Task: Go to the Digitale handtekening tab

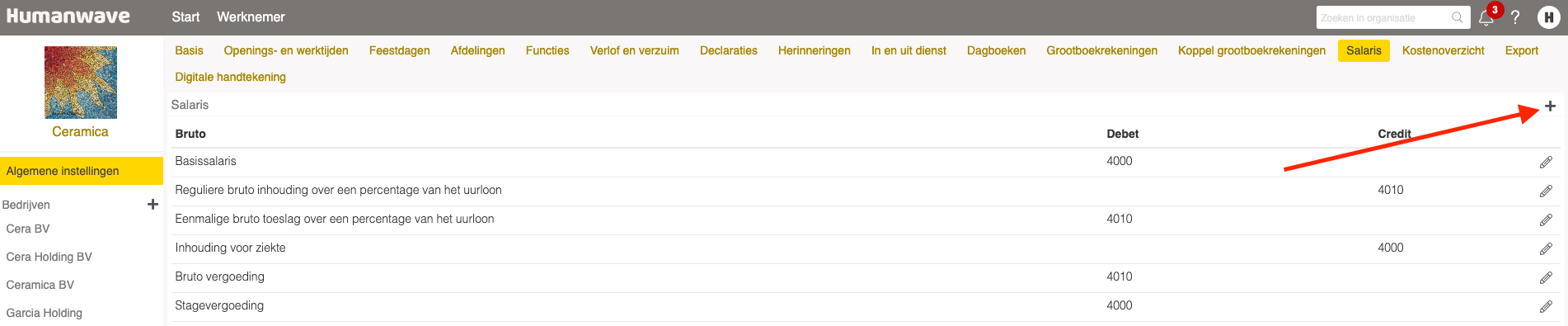Action: [x=230, y=77]
